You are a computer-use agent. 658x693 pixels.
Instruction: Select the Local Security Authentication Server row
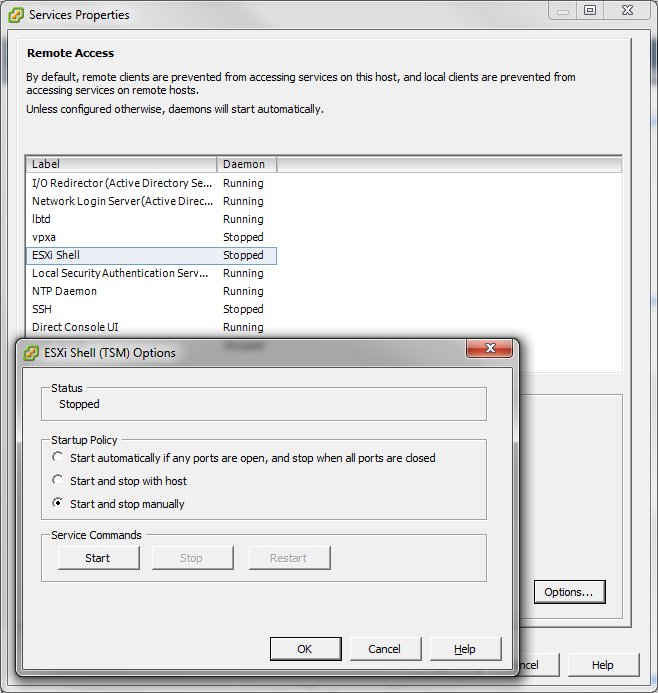152,274
